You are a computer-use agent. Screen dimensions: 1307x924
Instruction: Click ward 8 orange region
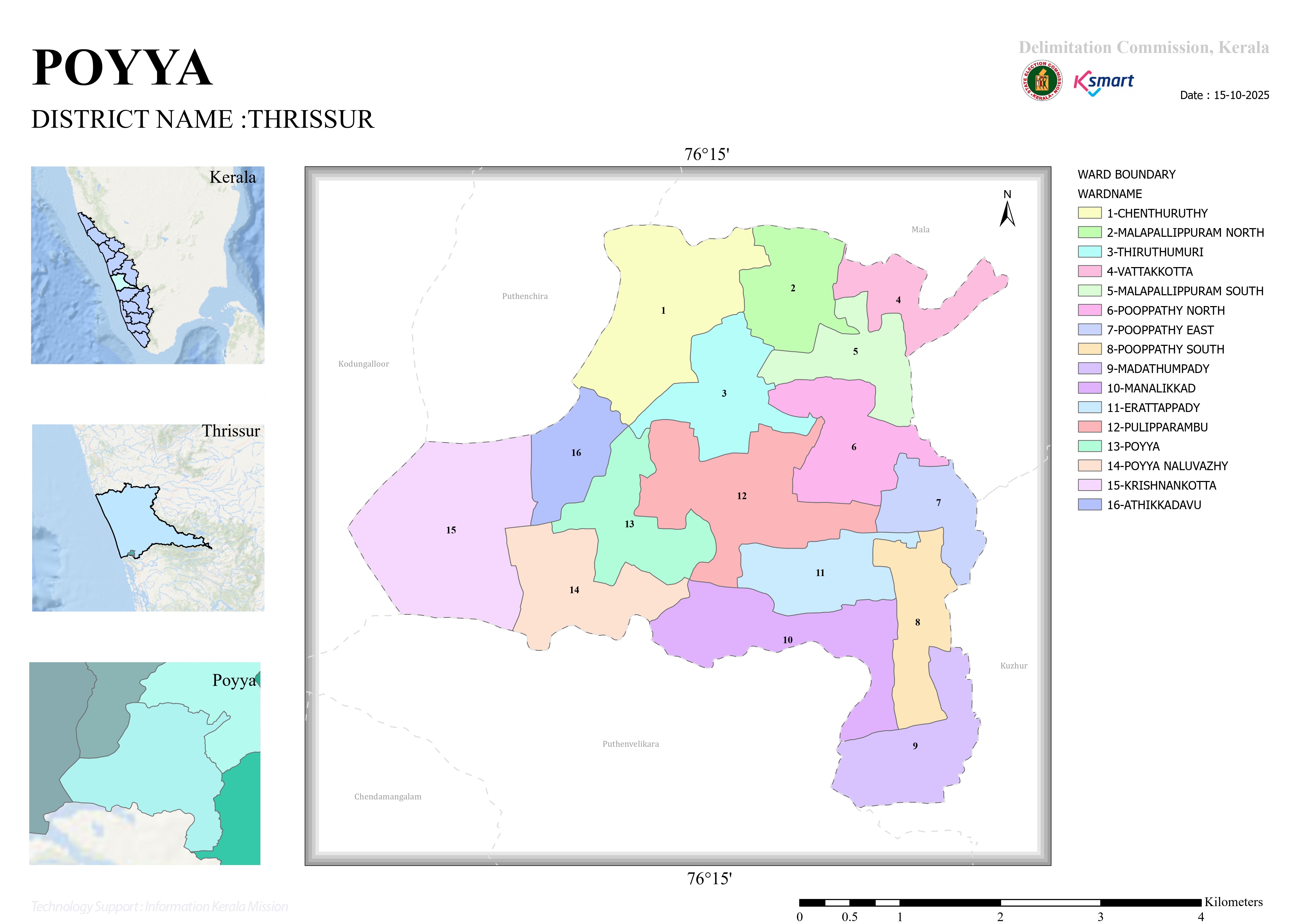917,622
